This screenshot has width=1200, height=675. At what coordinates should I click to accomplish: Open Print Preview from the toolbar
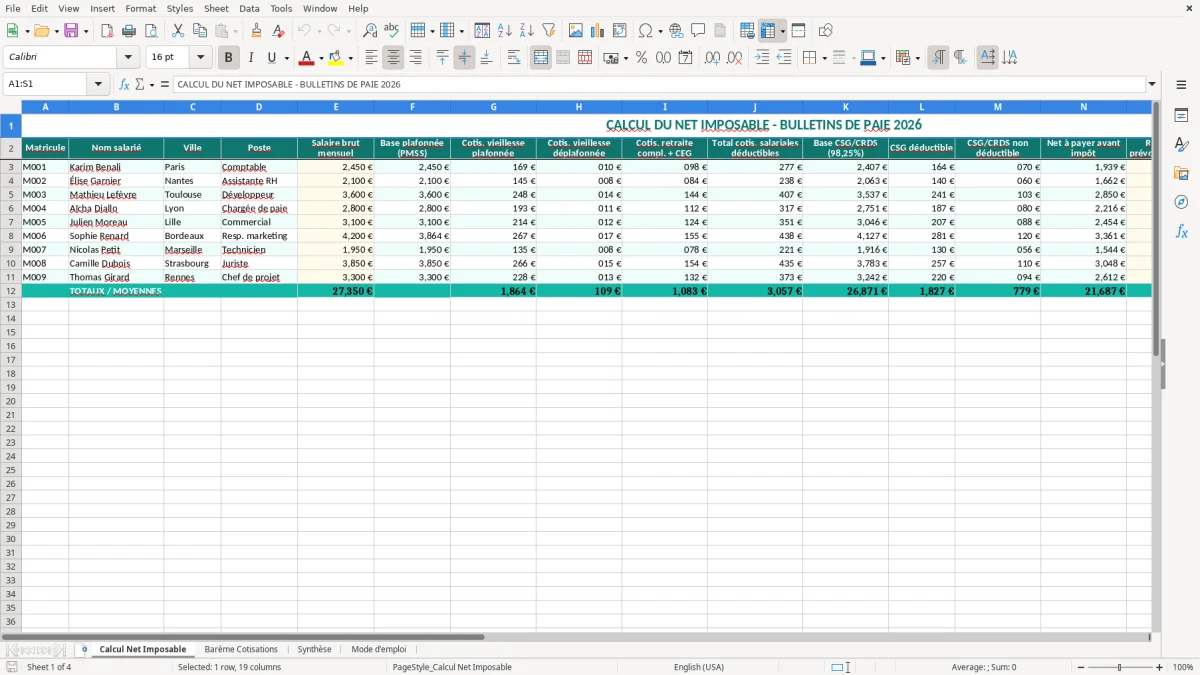point(150,31)
